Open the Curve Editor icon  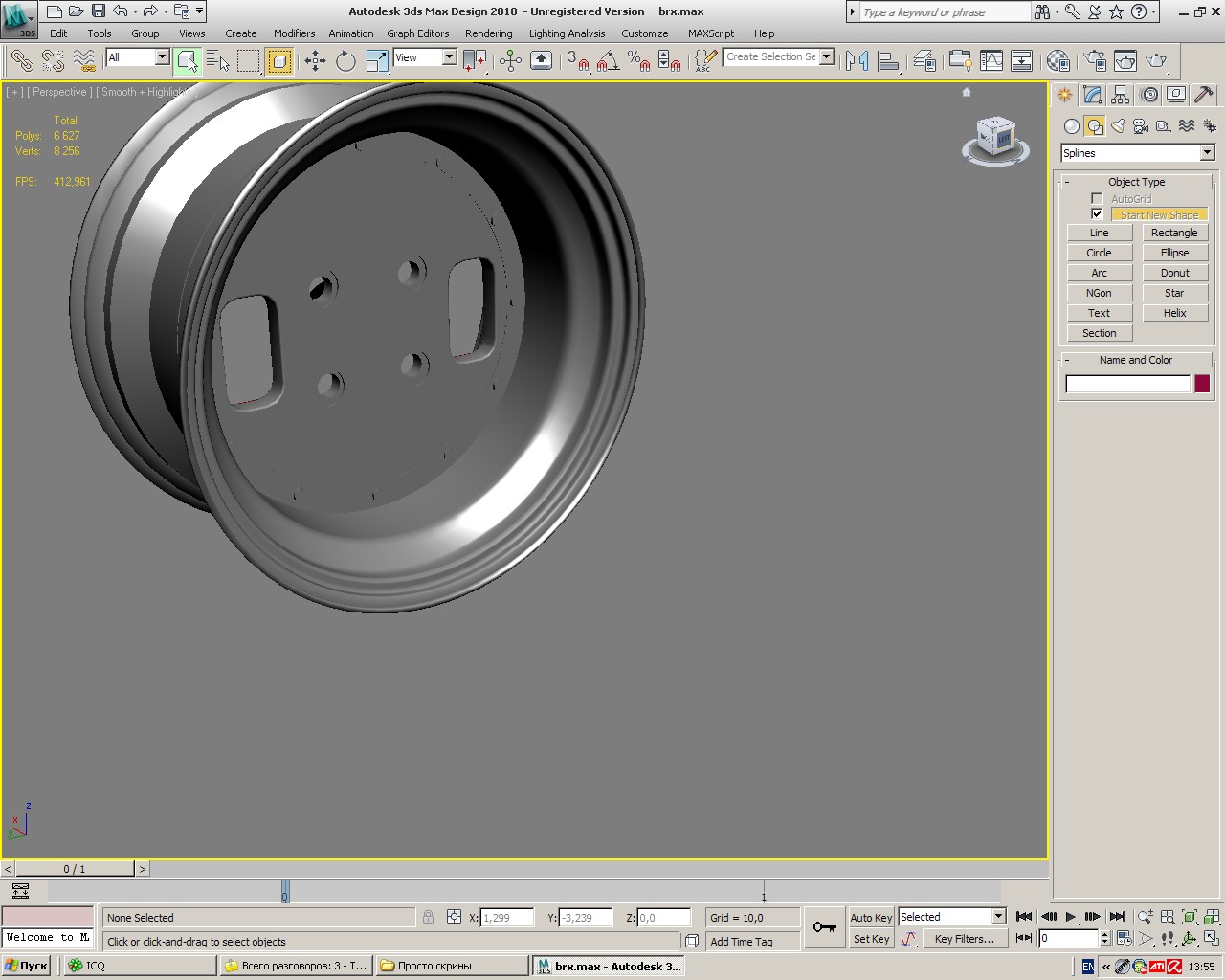click(991, 61)
